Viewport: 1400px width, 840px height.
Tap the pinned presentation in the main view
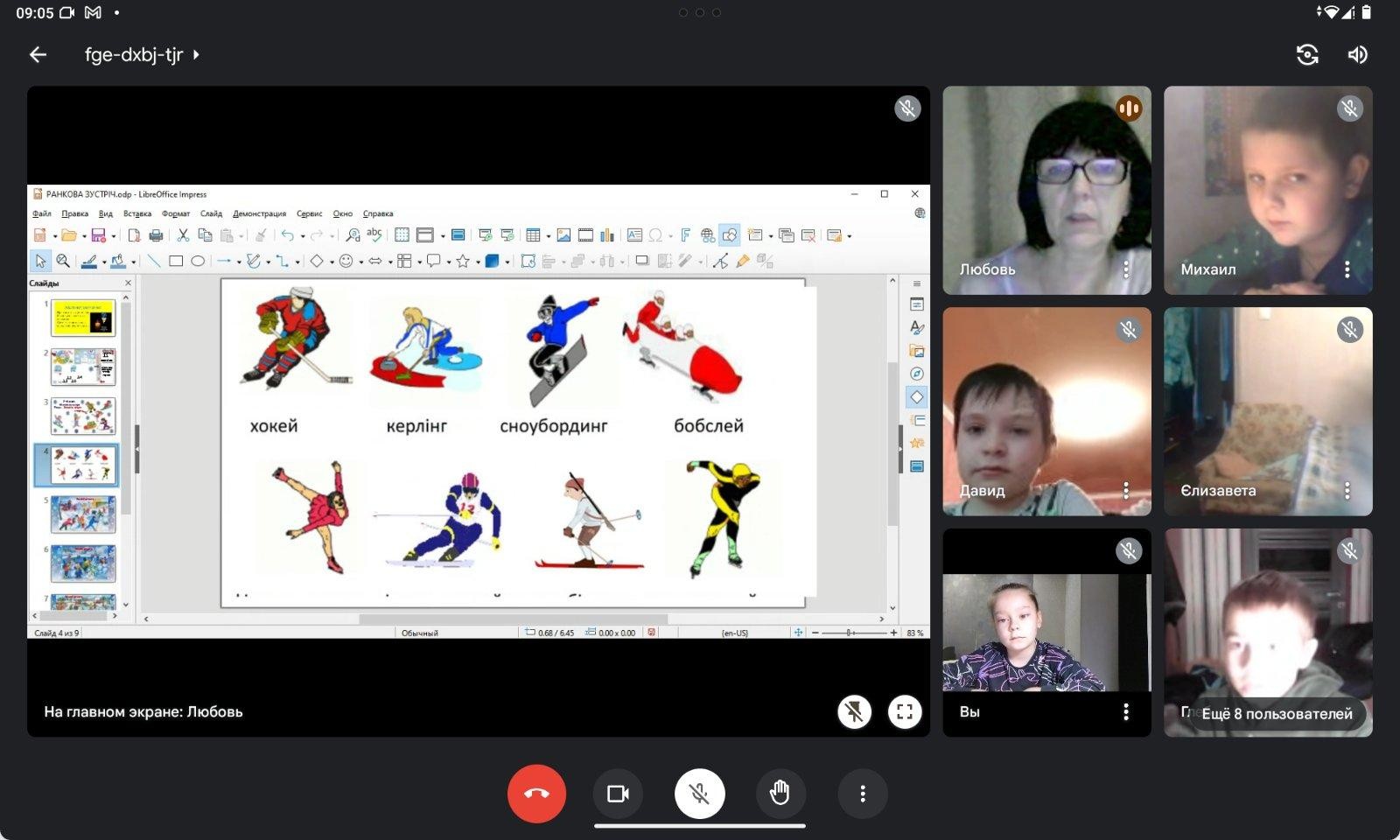tap(479, 411)
